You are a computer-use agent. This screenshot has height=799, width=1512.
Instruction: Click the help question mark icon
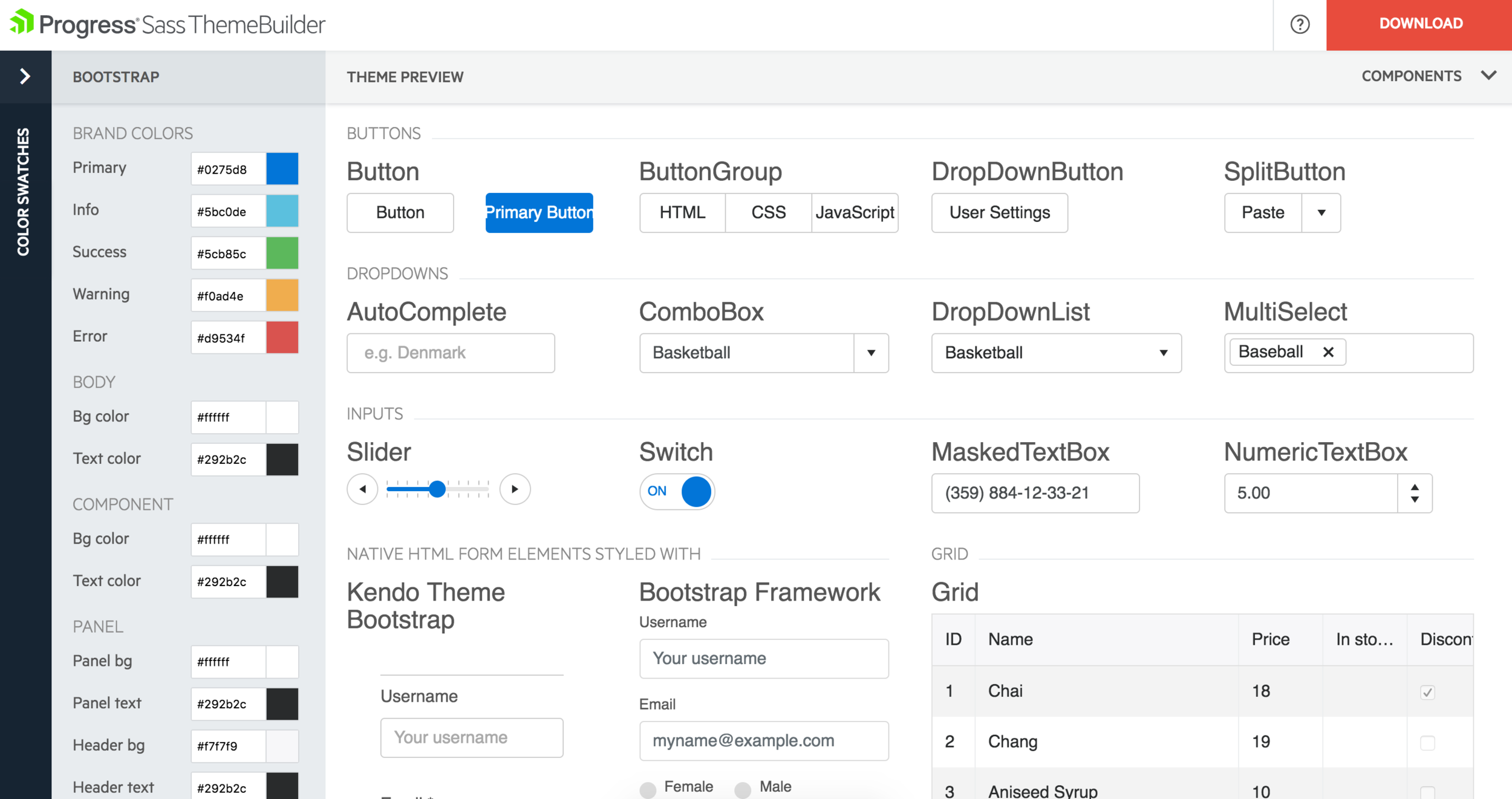pos(1300,24)
